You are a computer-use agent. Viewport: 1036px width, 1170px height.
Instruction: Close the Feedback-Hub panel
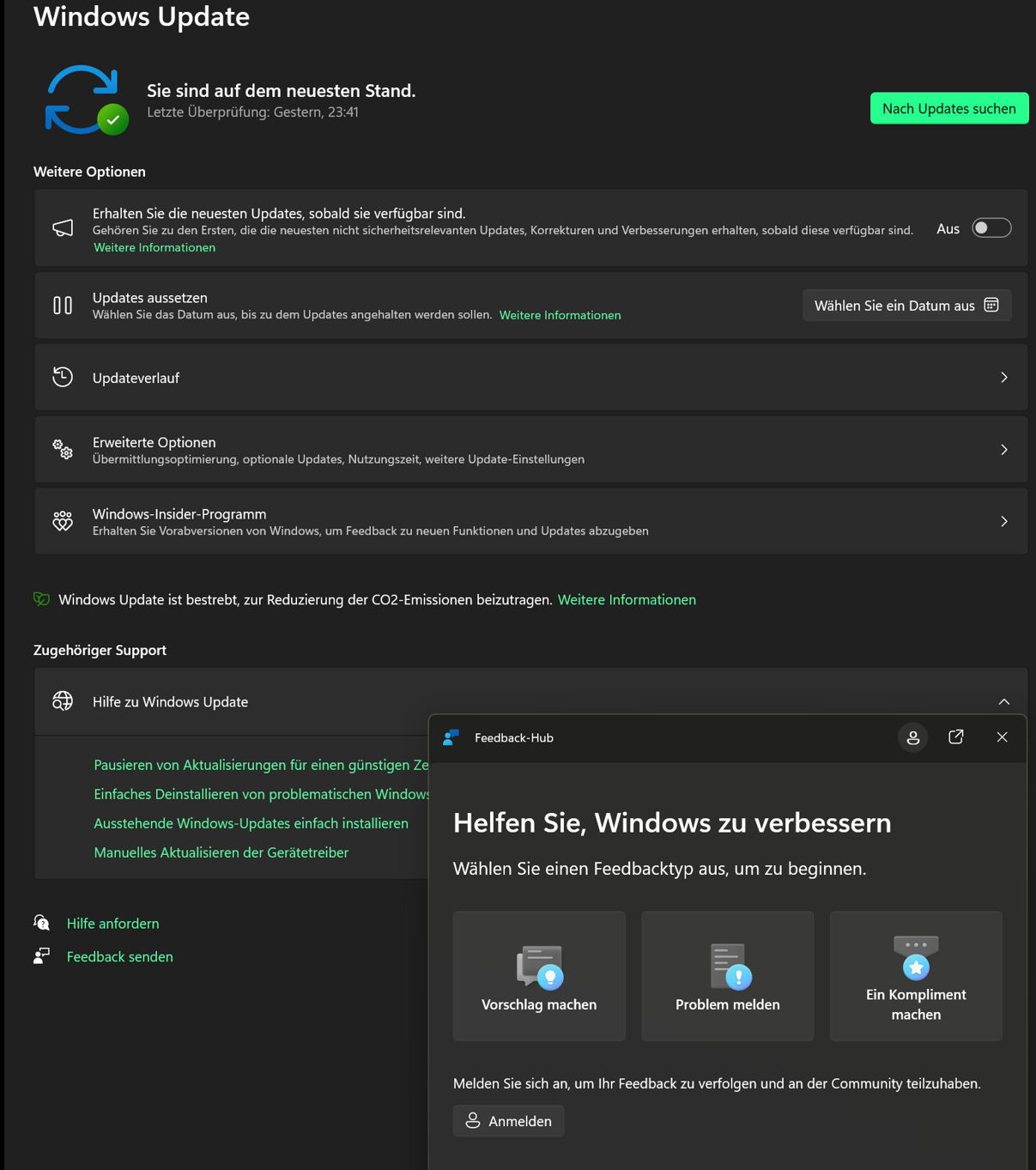tap(1002, 737)
